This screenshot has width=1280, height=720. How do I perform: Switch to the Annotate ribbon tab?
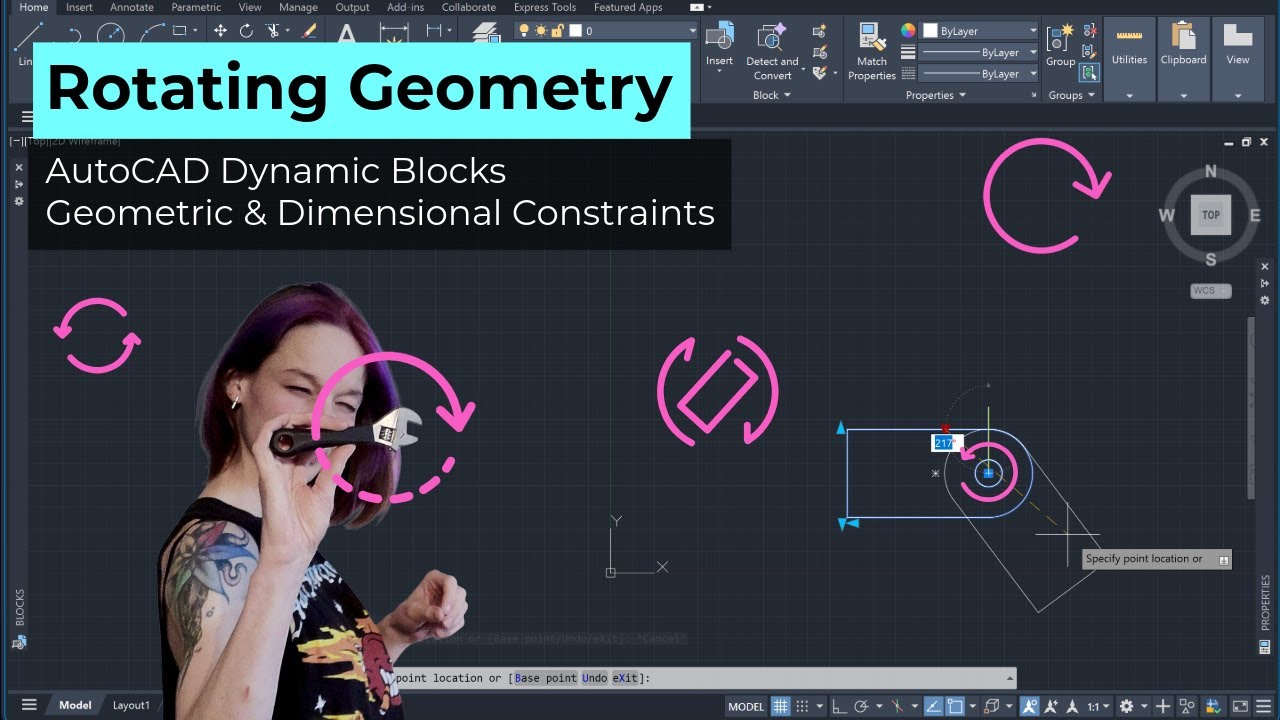click(132, 7)
